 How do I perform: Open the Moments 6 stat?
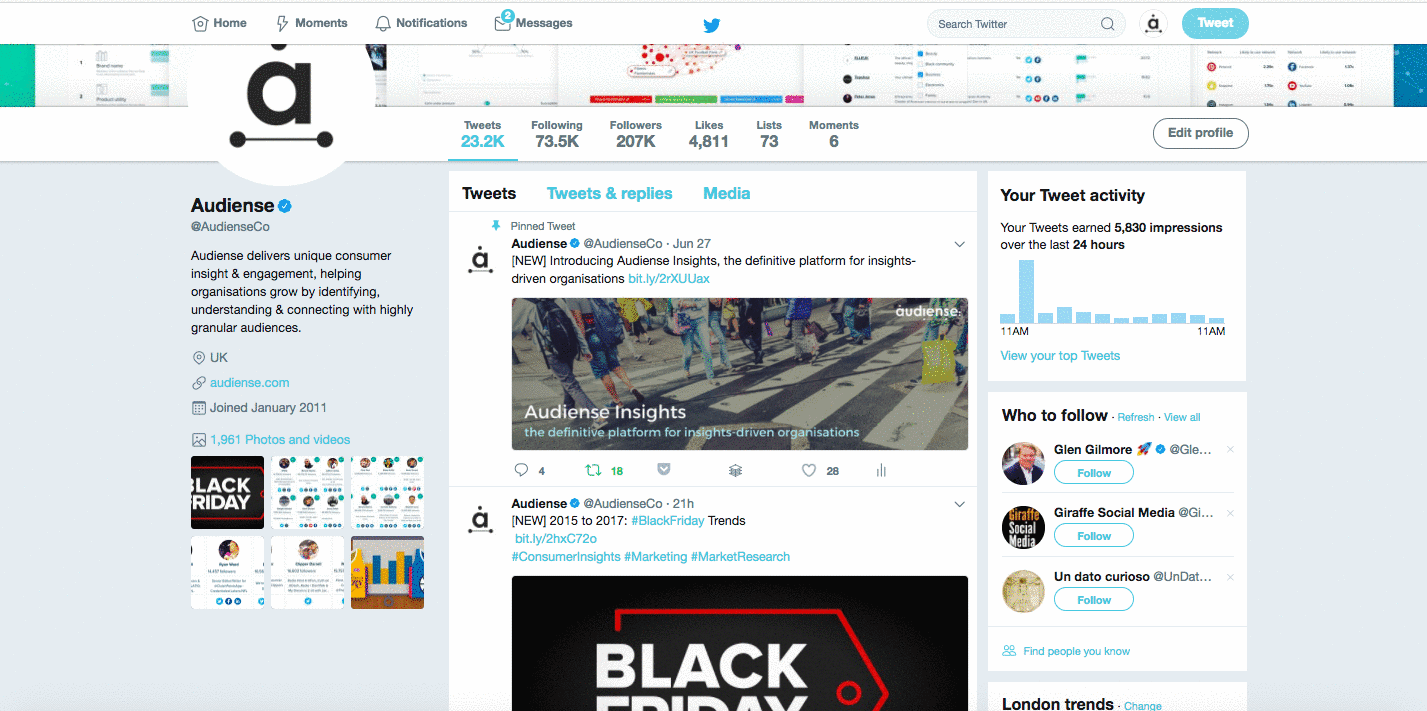834,134
